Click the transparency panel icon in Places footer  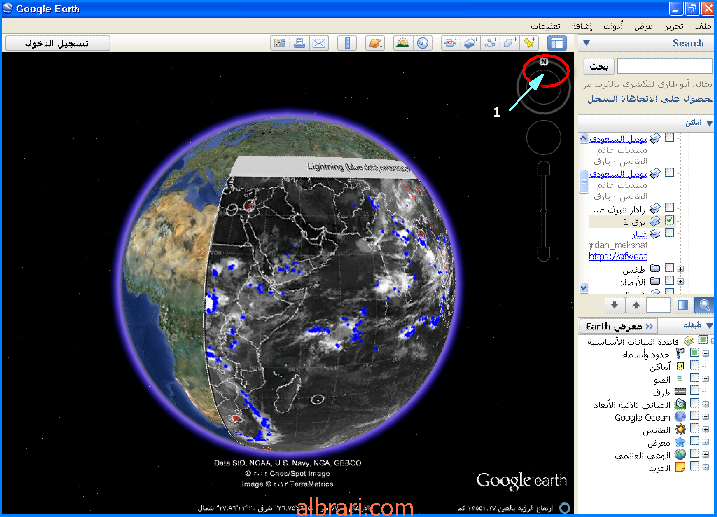point(683,305)
